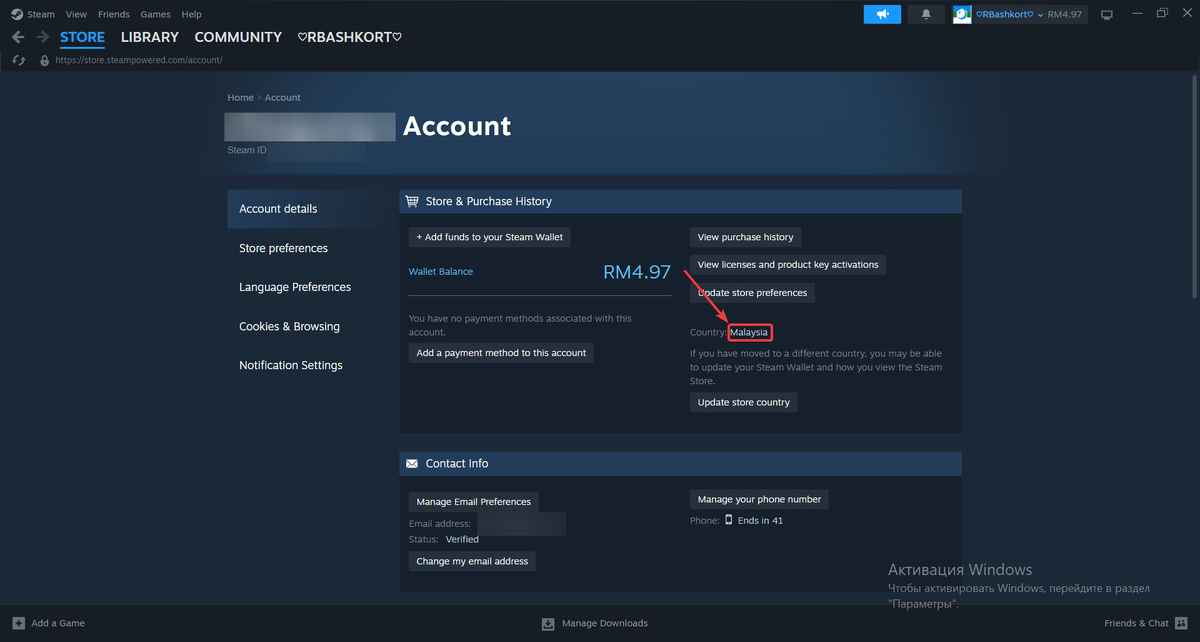Click the Steam logo icon in the menu bar

17,14
